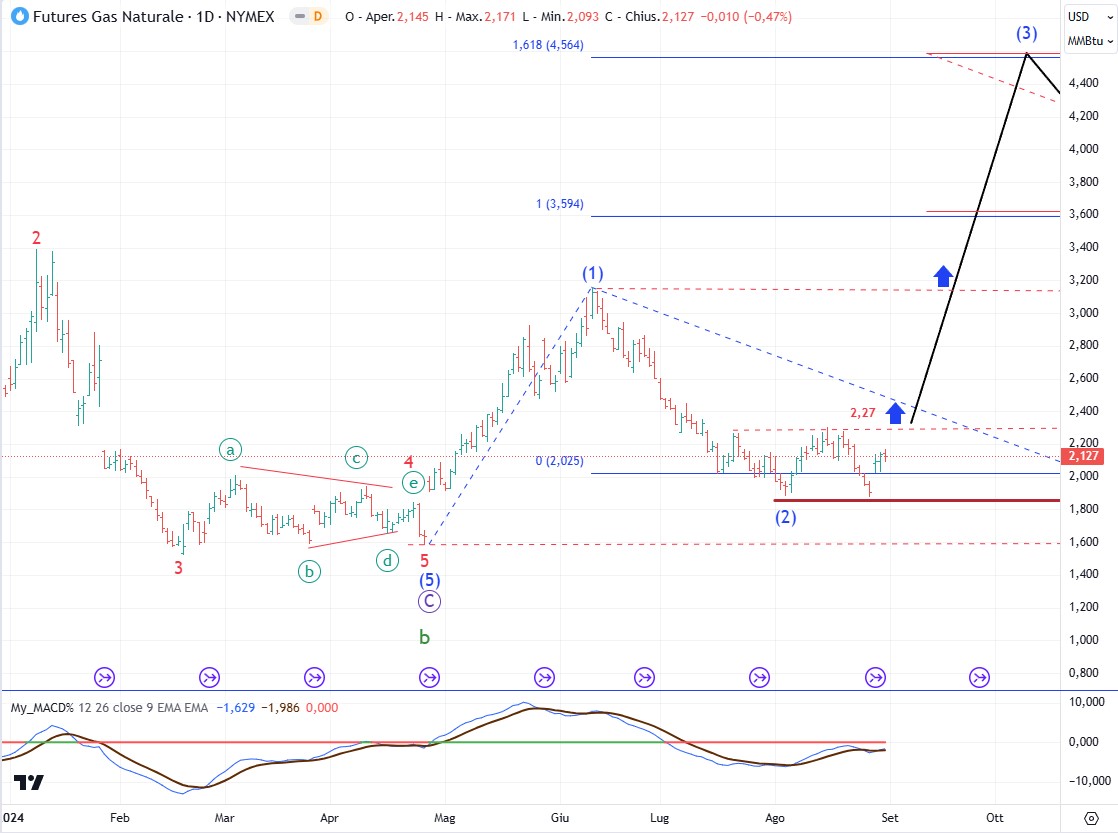The width and height of the screenshot is (1118, 833).
Task: Click the blue (3) wave label
Action: (x=1026, y=33)
